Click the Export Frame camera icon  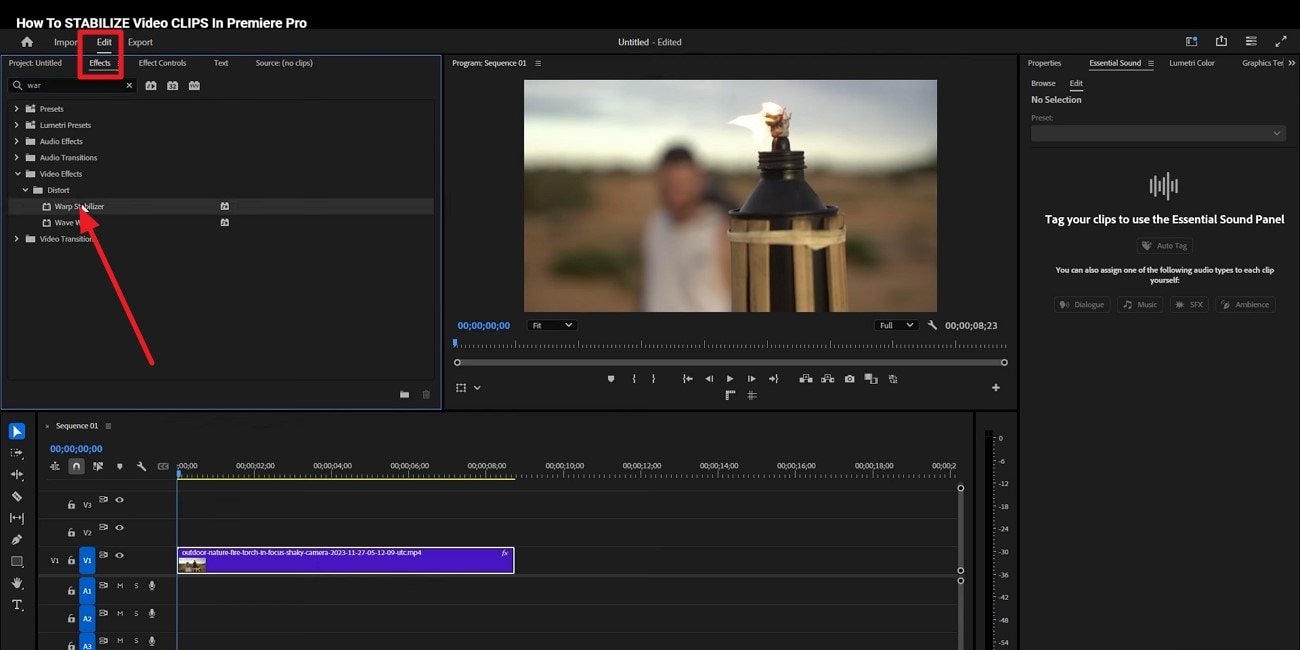(x=850, y=379)
